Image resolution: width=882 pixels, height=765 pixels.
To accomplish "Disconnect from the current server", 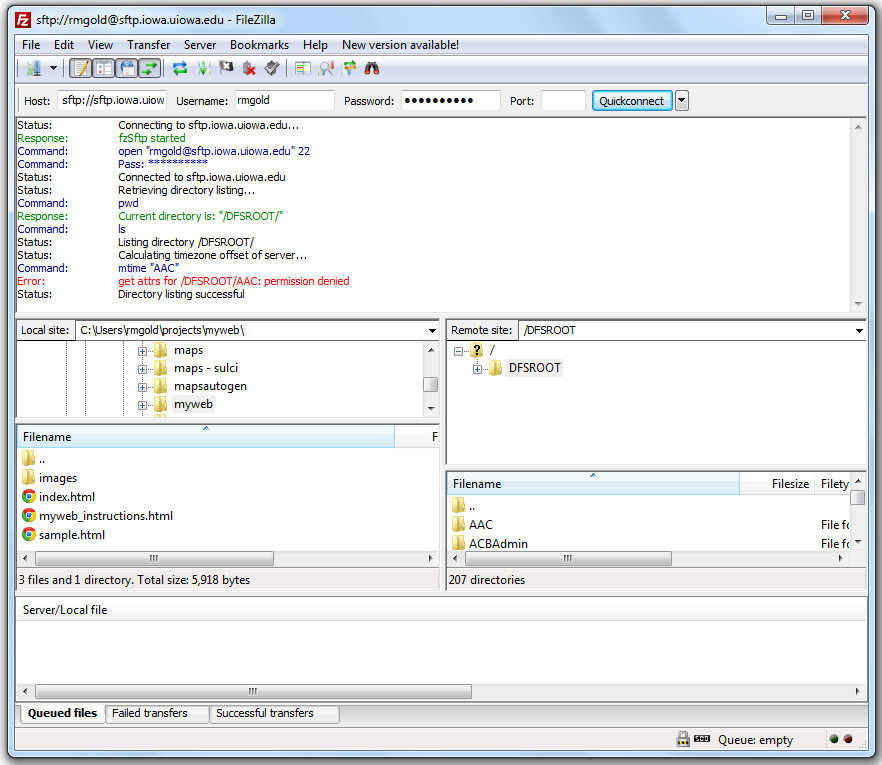I will click(x=249, y=69).
